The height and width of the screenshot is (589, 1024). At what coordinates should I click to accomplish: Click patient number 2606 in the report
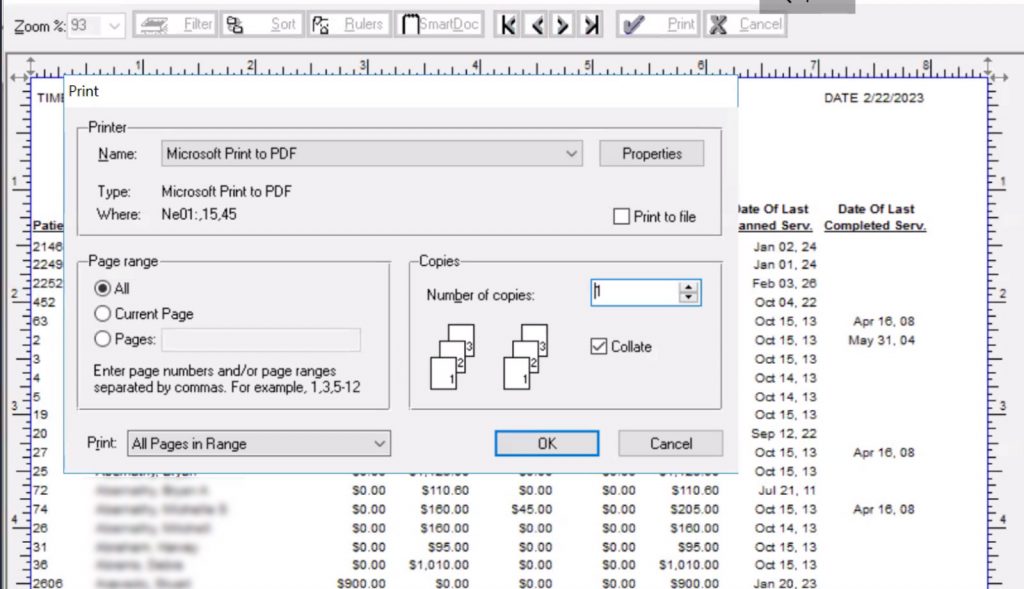pos(48,583)
